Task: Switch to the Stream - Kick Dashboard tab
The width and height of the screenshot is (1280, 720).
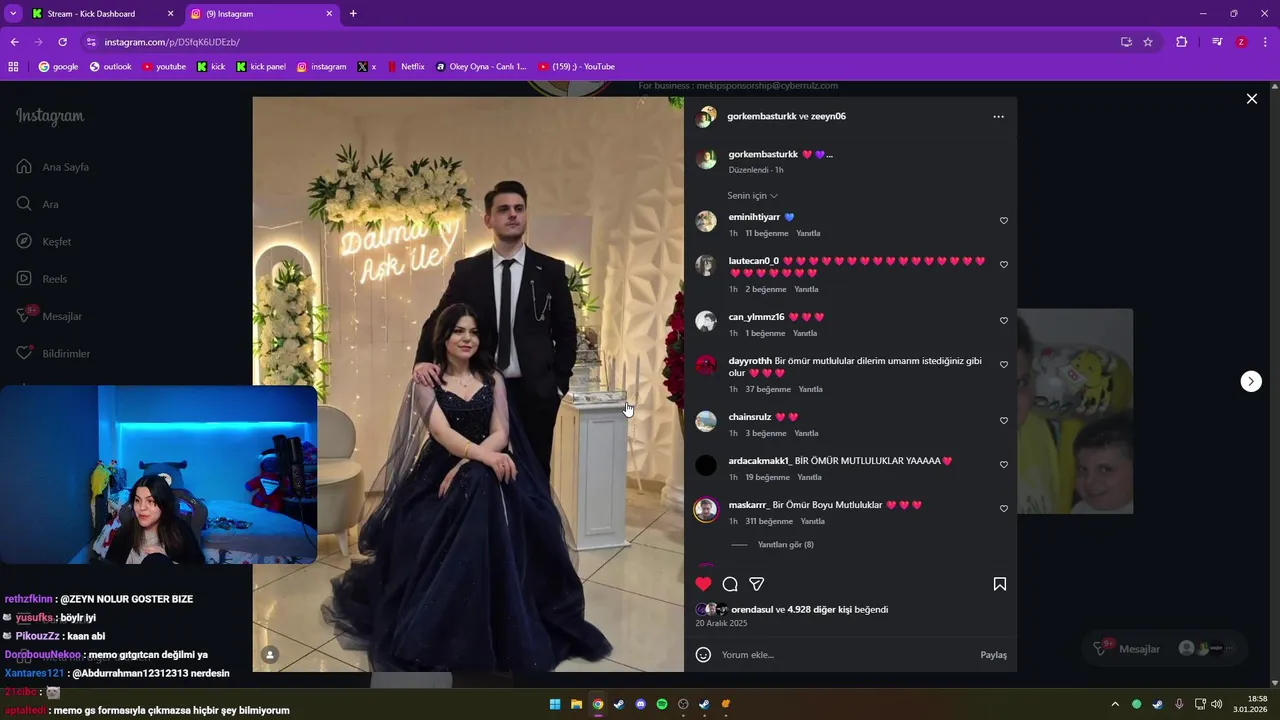Action: click(100, 14)
